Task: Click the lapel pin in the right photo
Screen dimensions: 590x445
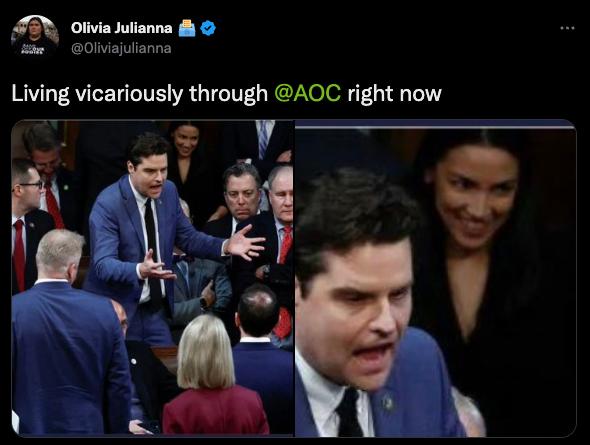Action: (387, 402)
